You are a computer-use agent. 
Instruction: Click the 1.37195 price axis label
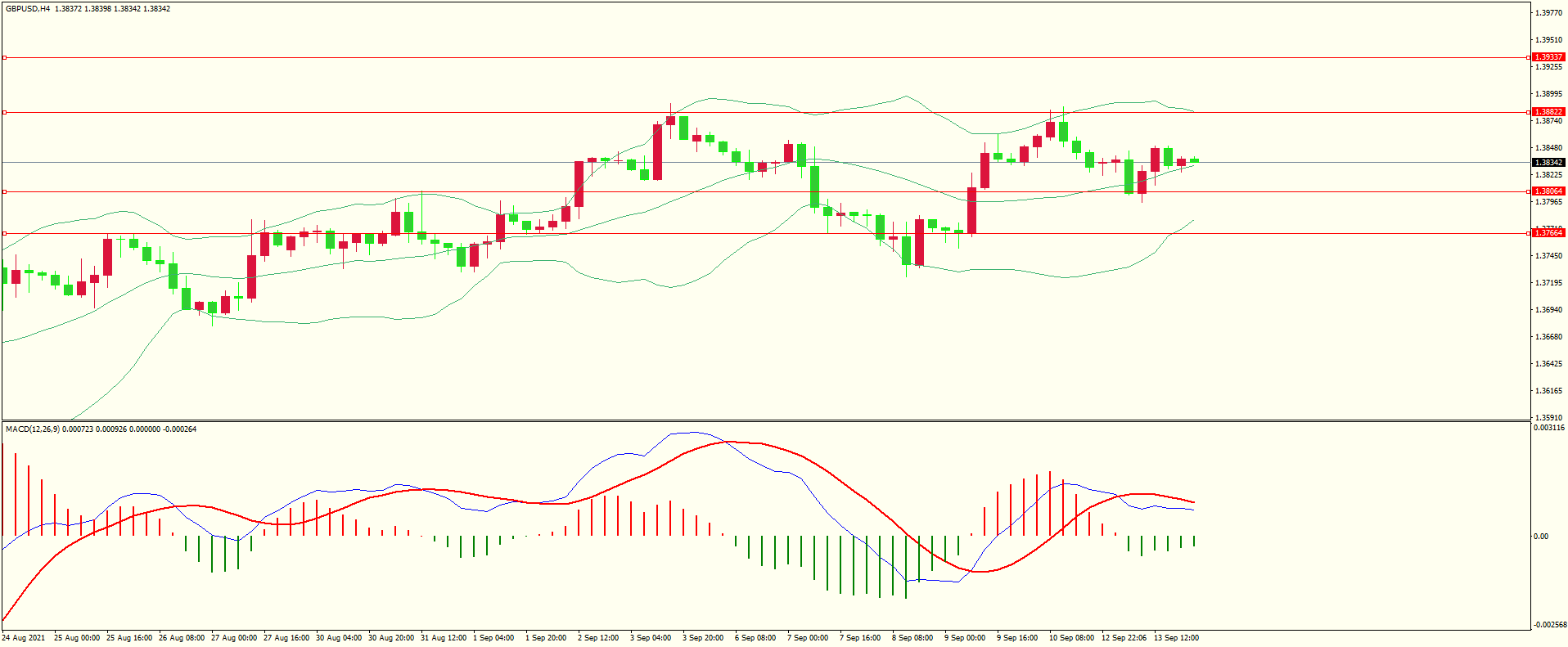[x=1548, y=283]
